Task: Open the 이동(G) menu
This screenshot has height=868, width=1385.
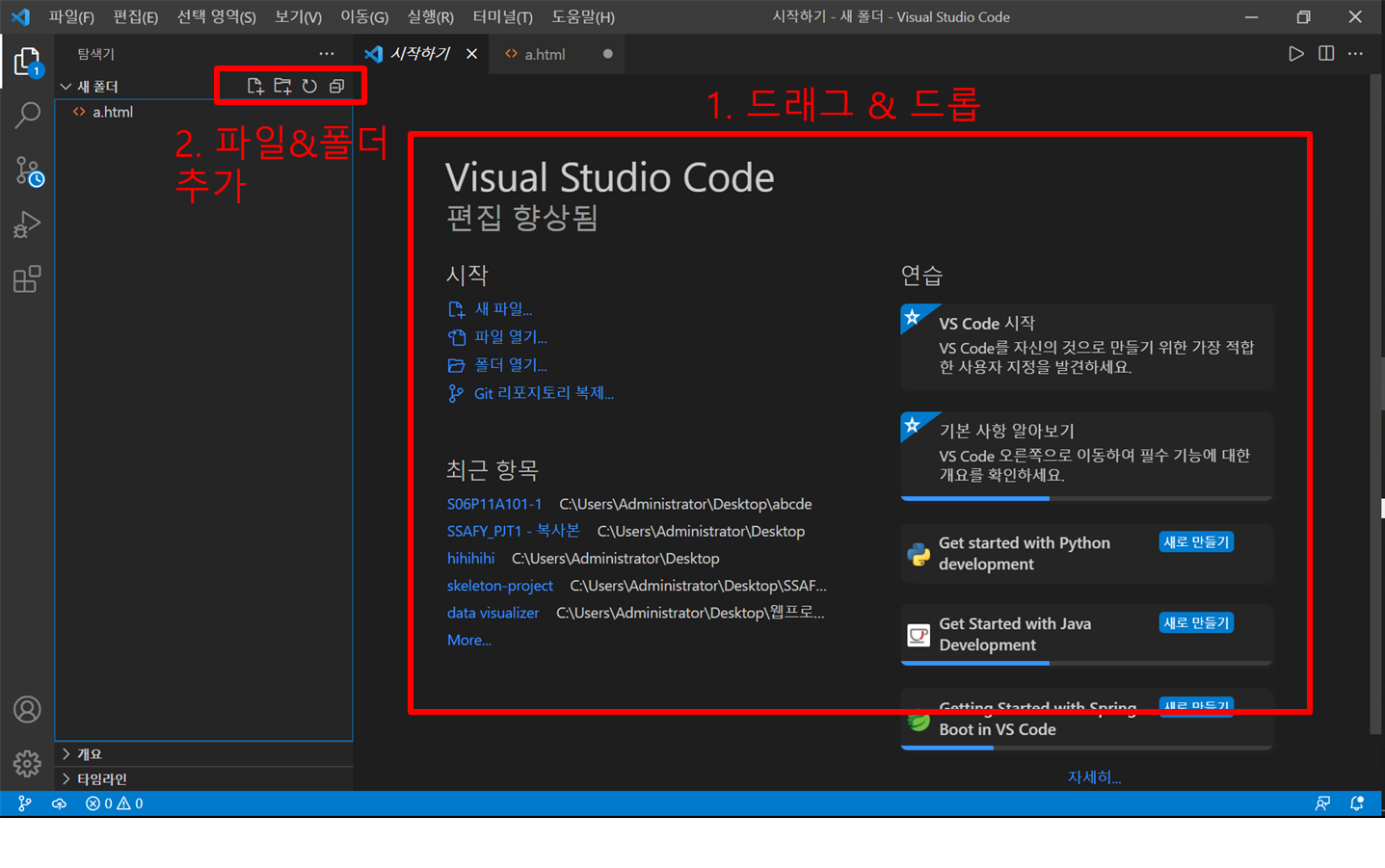Action: [x=364, y=16]
